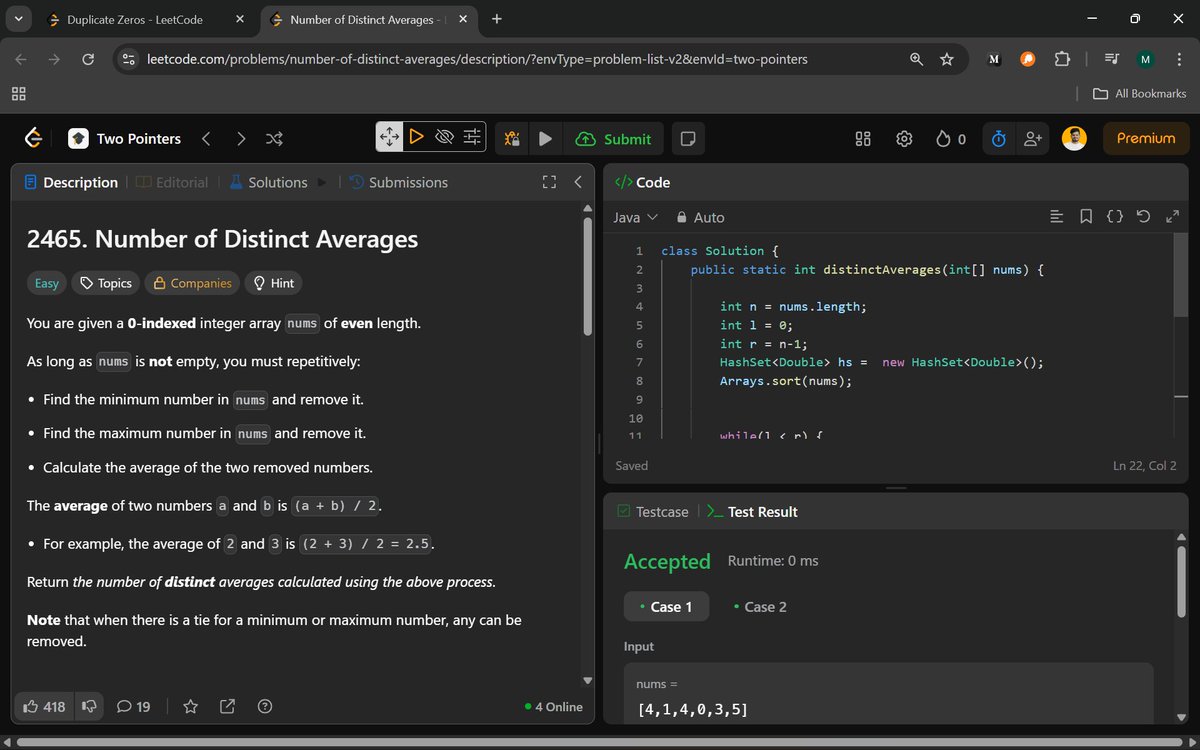This screenshot has height=750, width=1200.
Task: Open the tab search dropdown arrow
Action: coord(20,19)
